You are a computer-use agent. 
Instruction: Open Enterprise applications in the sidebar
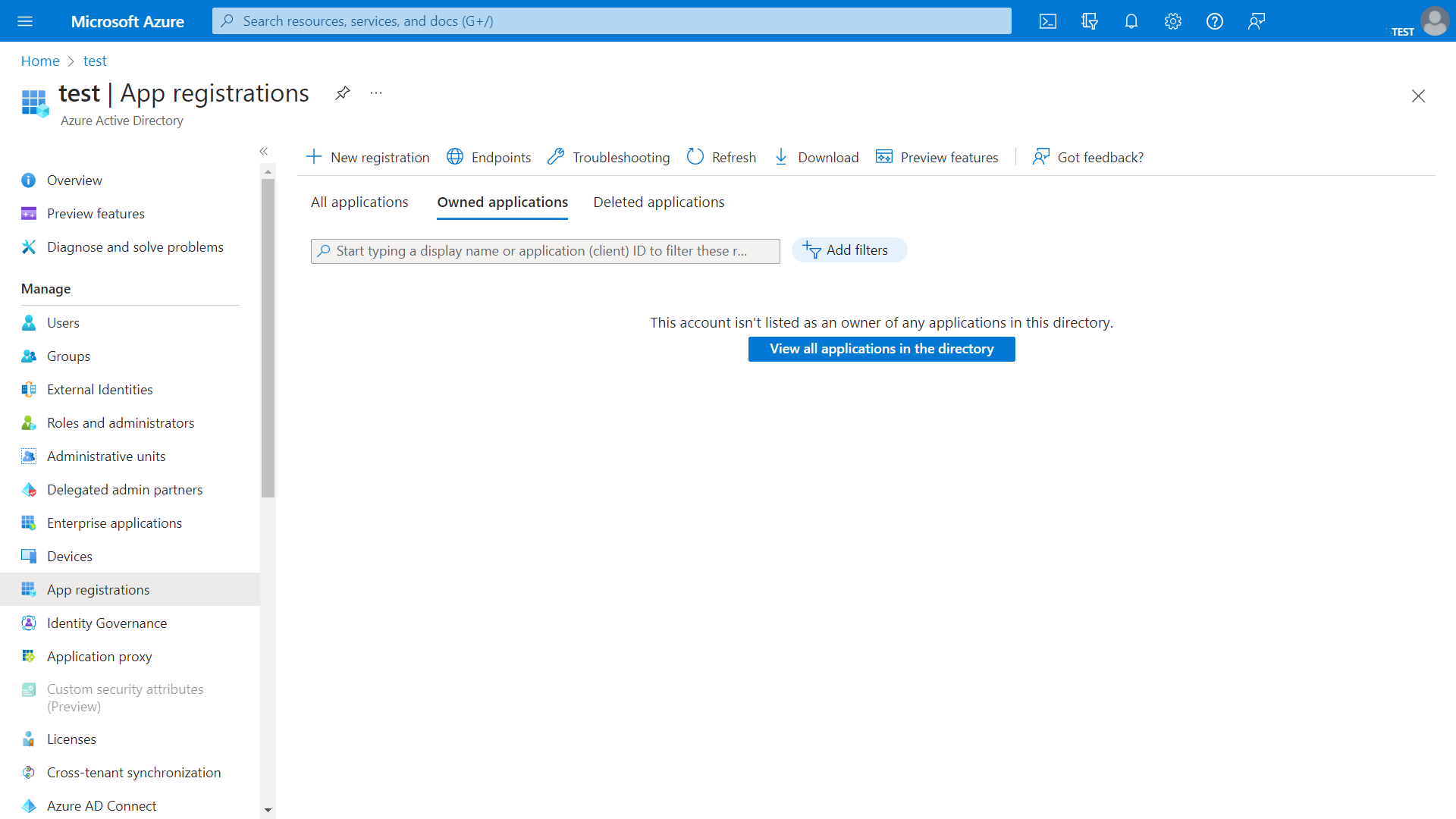tap(114, 523)
